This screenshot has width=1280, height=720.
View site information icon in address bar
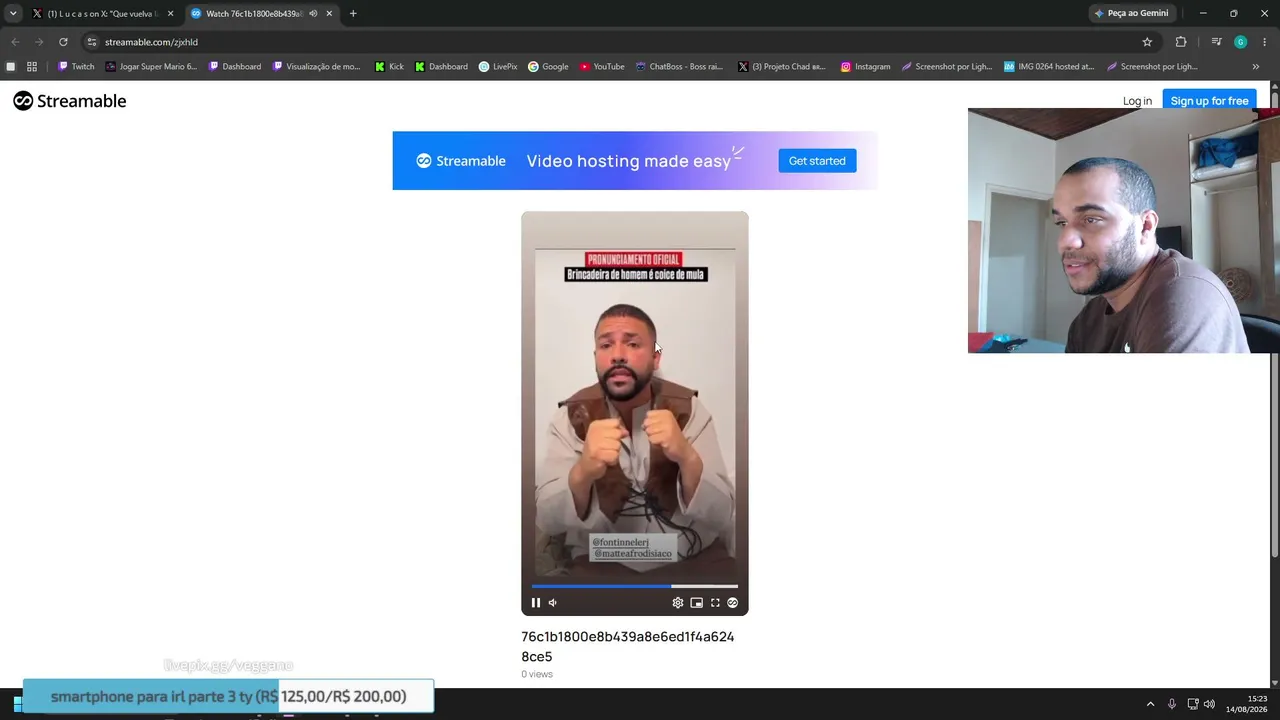coord(92,42)
